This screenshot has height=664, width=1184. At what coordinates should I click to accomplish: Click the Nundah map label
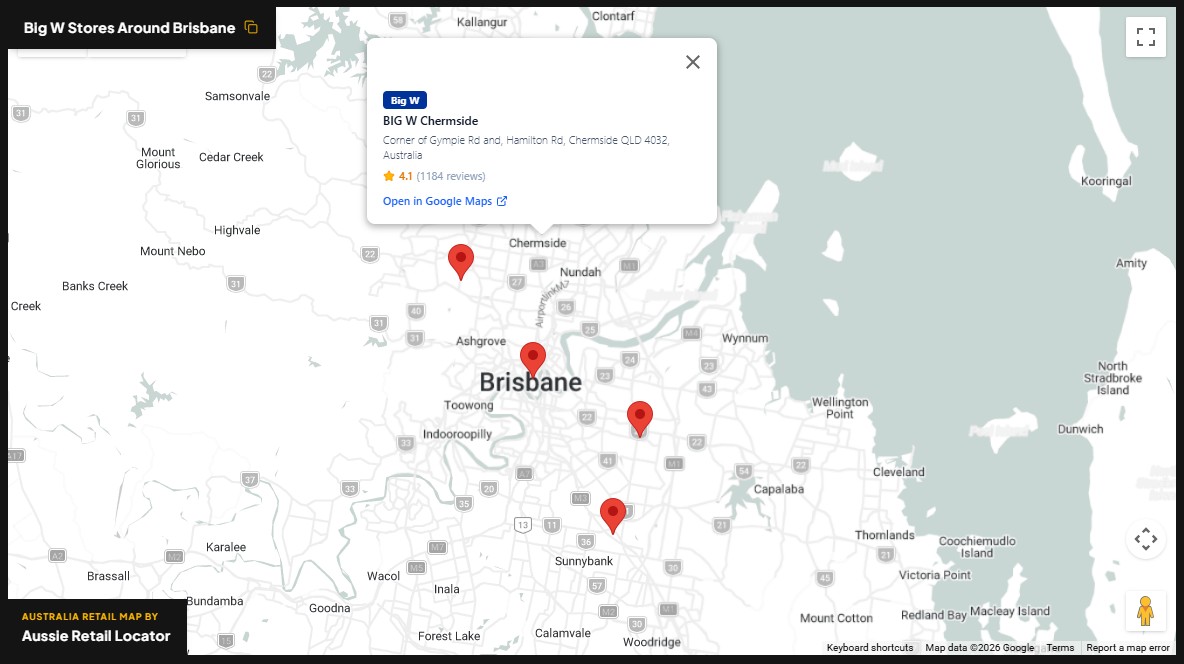[581, 272]
